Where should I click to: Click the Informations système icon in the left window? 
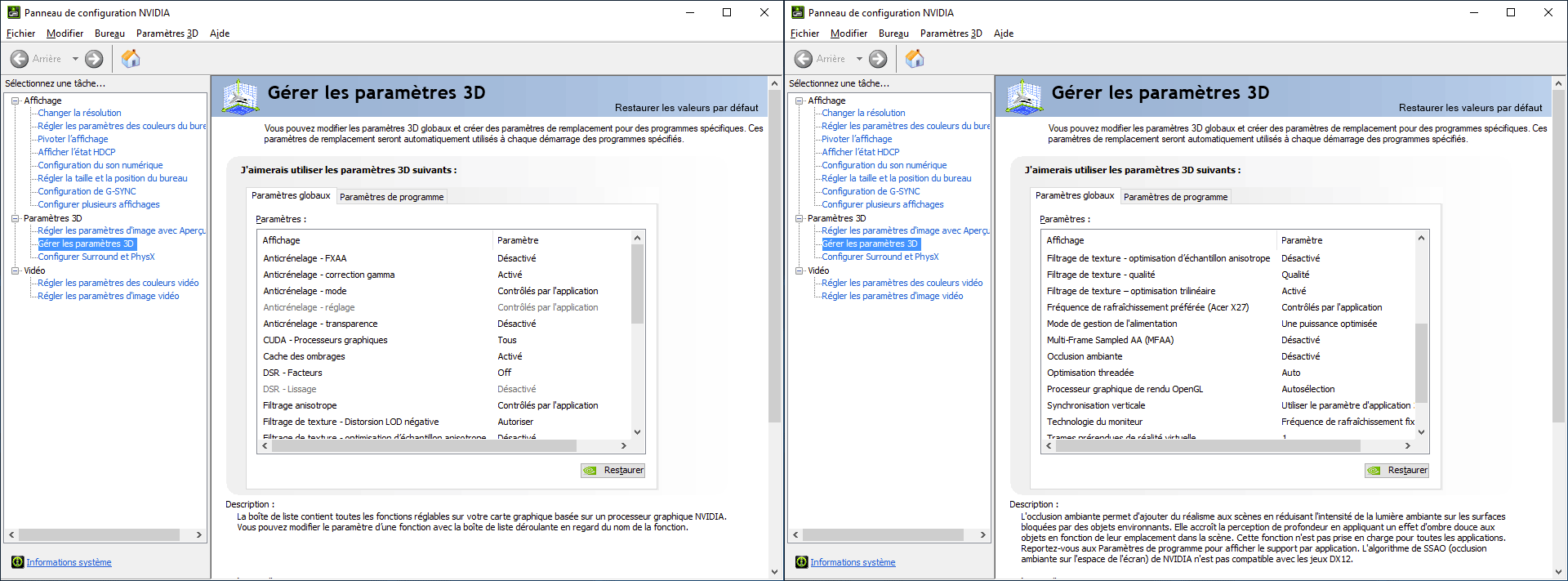17,562
